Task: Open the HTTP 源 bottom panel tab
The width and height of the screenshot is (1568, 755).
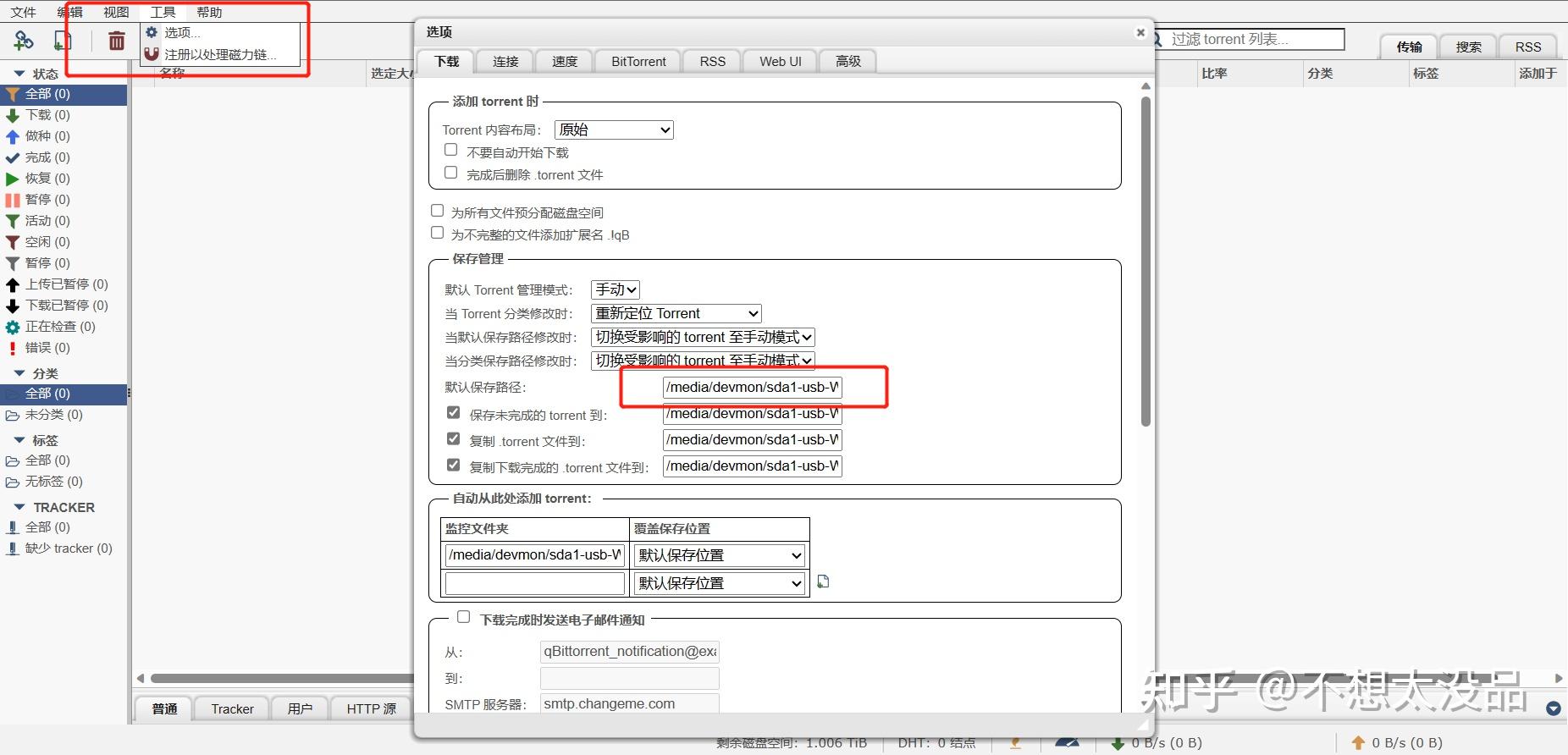Action: tap(371, 708)
